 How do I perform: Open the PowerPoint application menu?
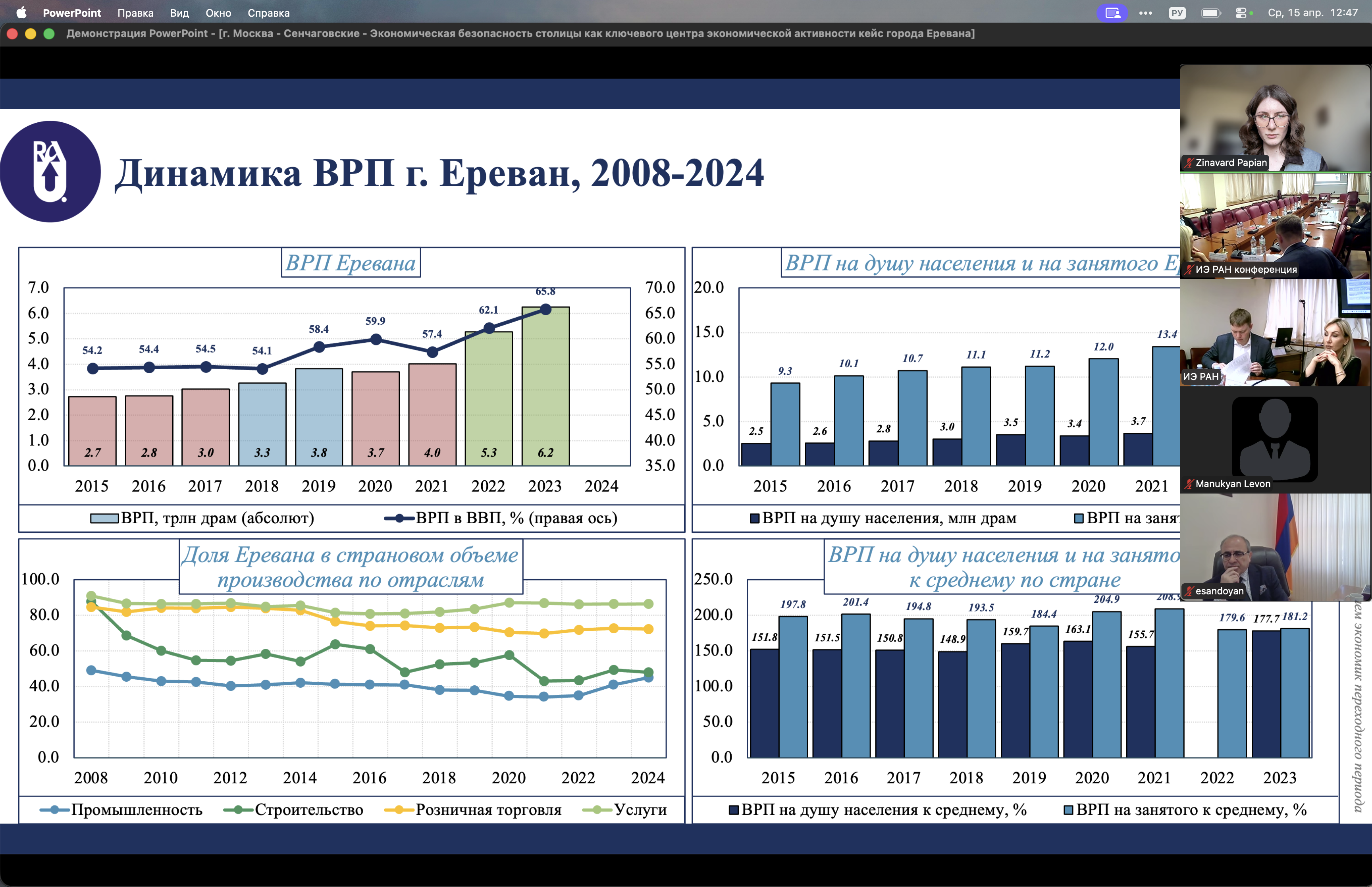point(71,13)
